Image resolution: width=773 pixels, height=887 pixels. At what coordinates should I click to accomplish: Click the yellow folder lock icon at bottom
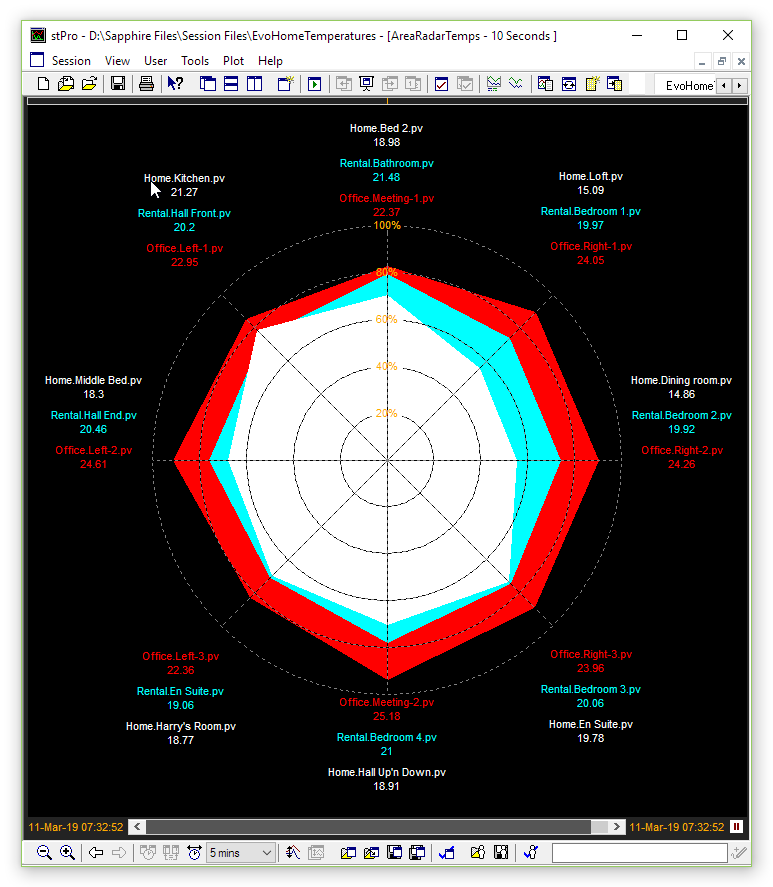(478, 852)
